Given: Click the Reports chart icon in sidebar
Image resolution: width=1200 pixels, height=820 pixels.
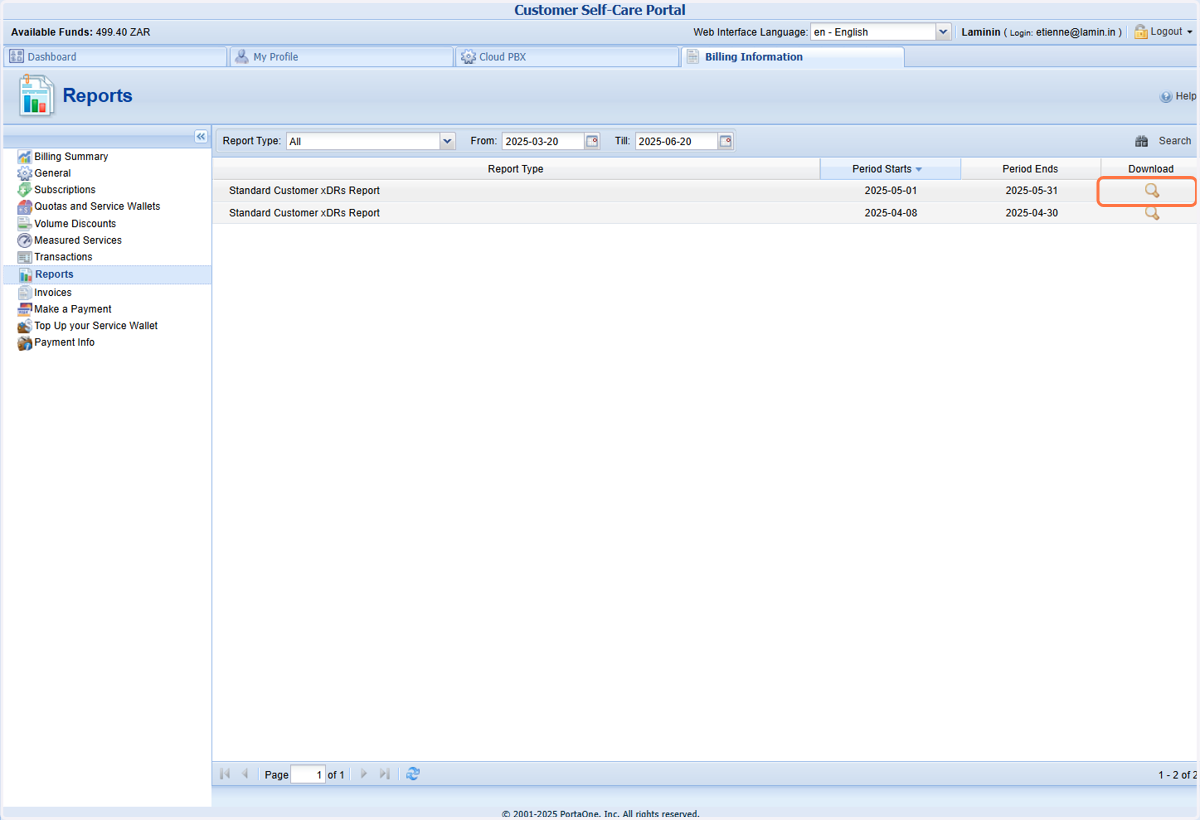Looking at the screenshot, I should pyautogui.click(x=25, y=275).
